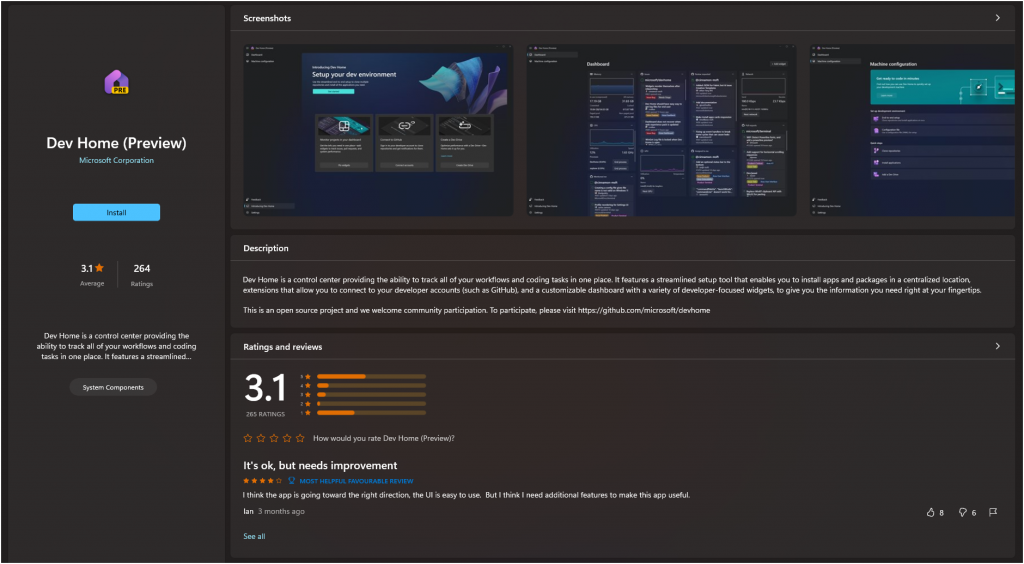
Task: Report the review using the flag icon
Action: point(993,512)
